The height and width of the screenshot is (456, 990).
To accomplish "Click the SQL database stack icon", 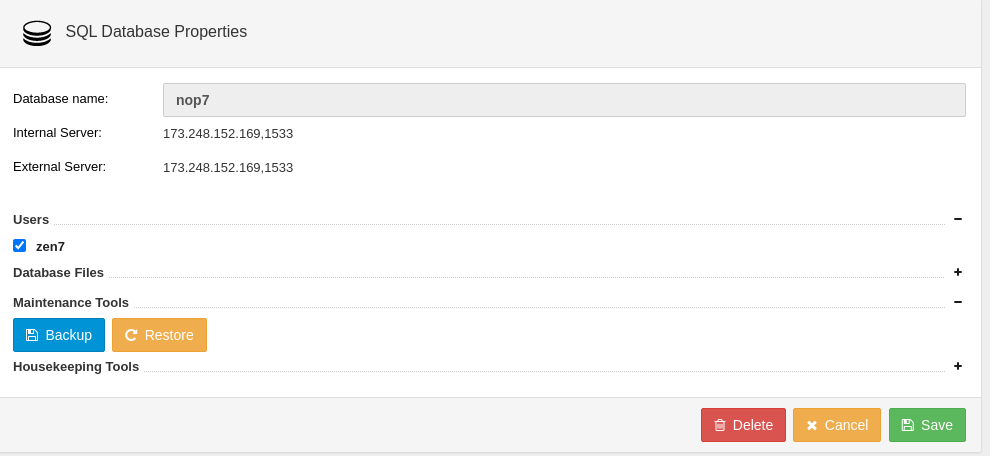I will [x=37, y=33].
